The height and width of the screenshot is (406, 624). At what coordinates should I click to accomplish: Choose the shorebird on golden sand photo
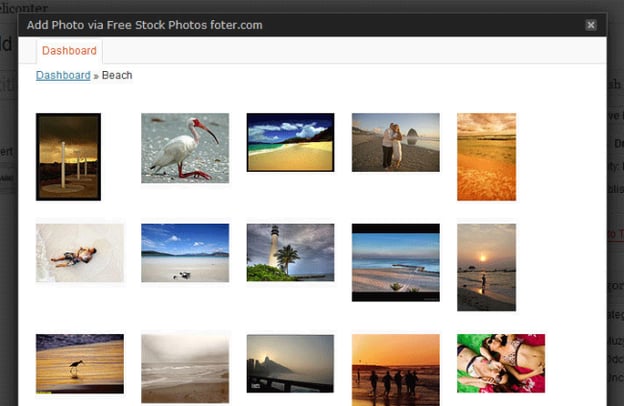click(x=80, y=364)
